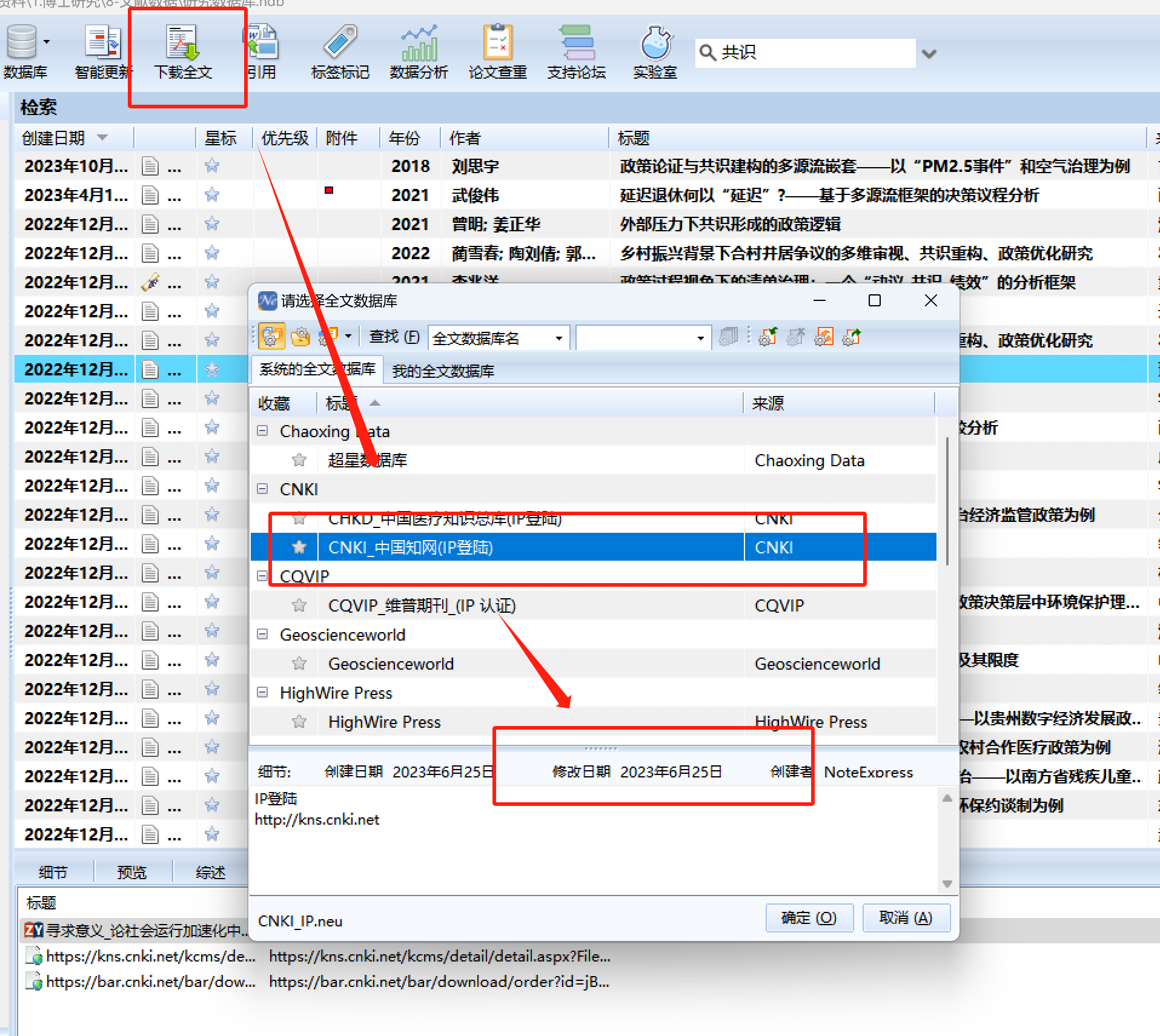Click the 查找 (F) button
The image size is (1160, 1036).
pyautogui.click(x=394, y=337)
